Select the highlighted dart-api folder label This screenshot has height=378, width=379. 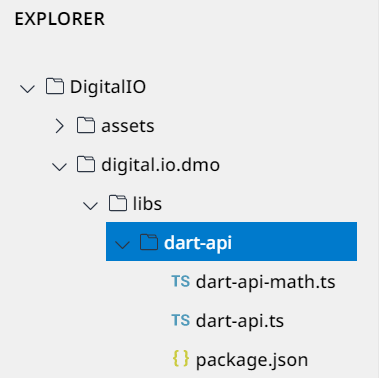coord(198,243)
